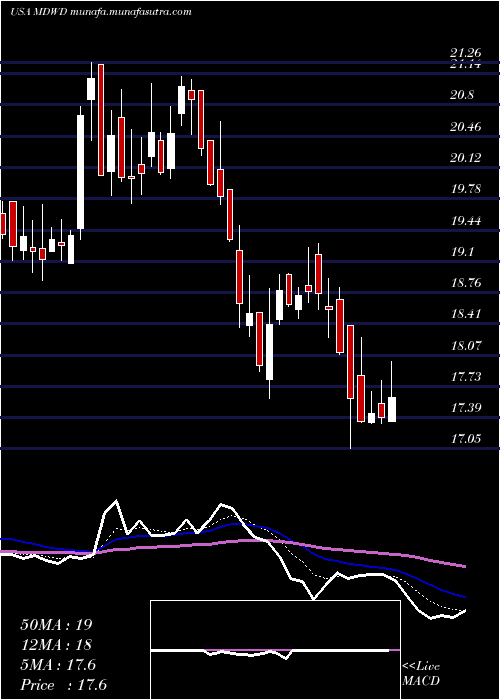Image resolution: width=500 pixels, height=700 pixels.
Task: Click the 18.07 price axis label
Action: pyautogui.click(x=466, y=346)
